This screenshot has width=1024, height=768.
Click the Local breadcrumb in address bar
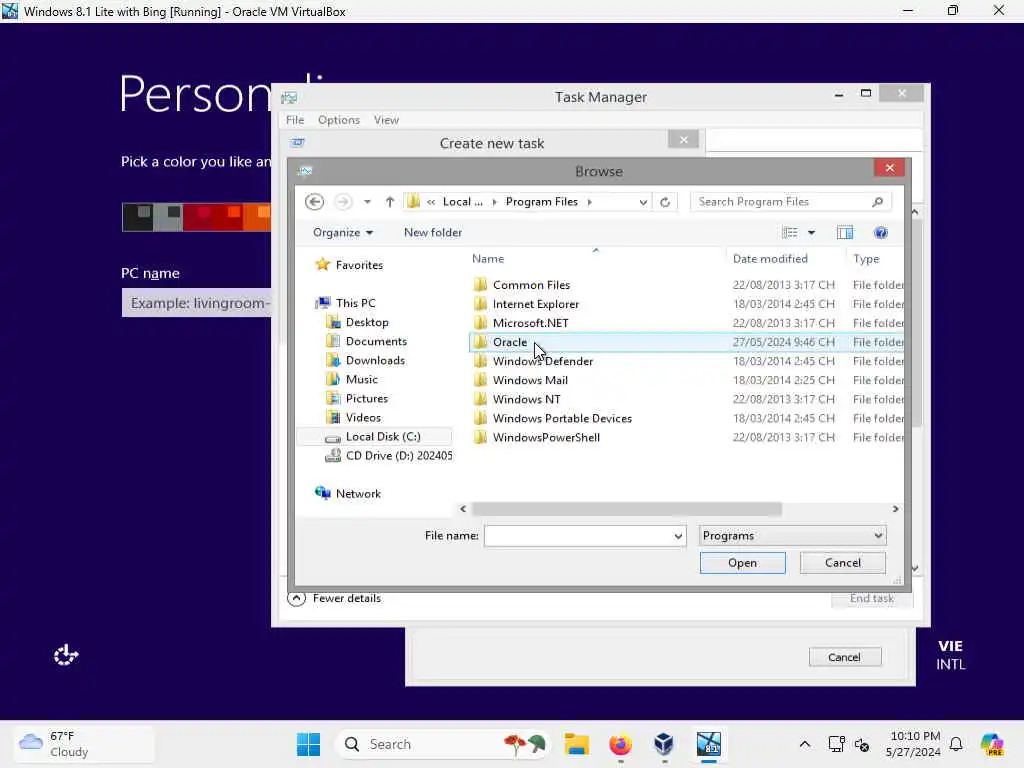pyautogui.click(x=462, y=202)
